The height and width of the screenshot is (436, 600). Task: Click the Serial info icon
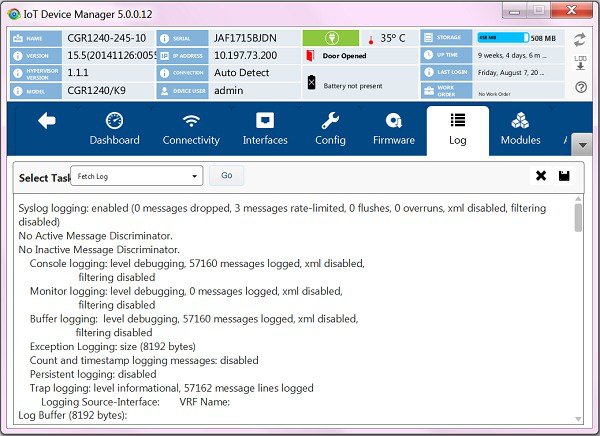pyautogui.click(x=165, y=39)
